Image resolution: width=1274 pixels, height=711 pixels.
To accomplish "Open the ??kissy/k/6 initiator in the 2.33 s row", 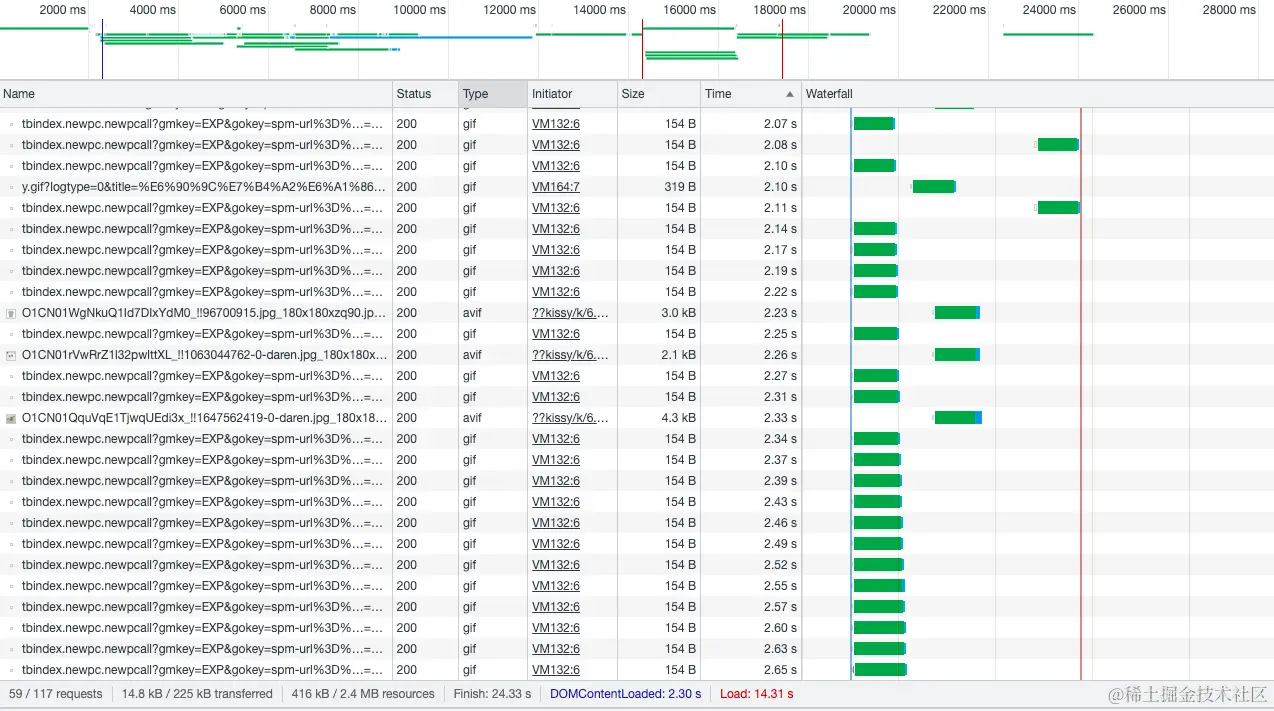I will coord(570,418).
